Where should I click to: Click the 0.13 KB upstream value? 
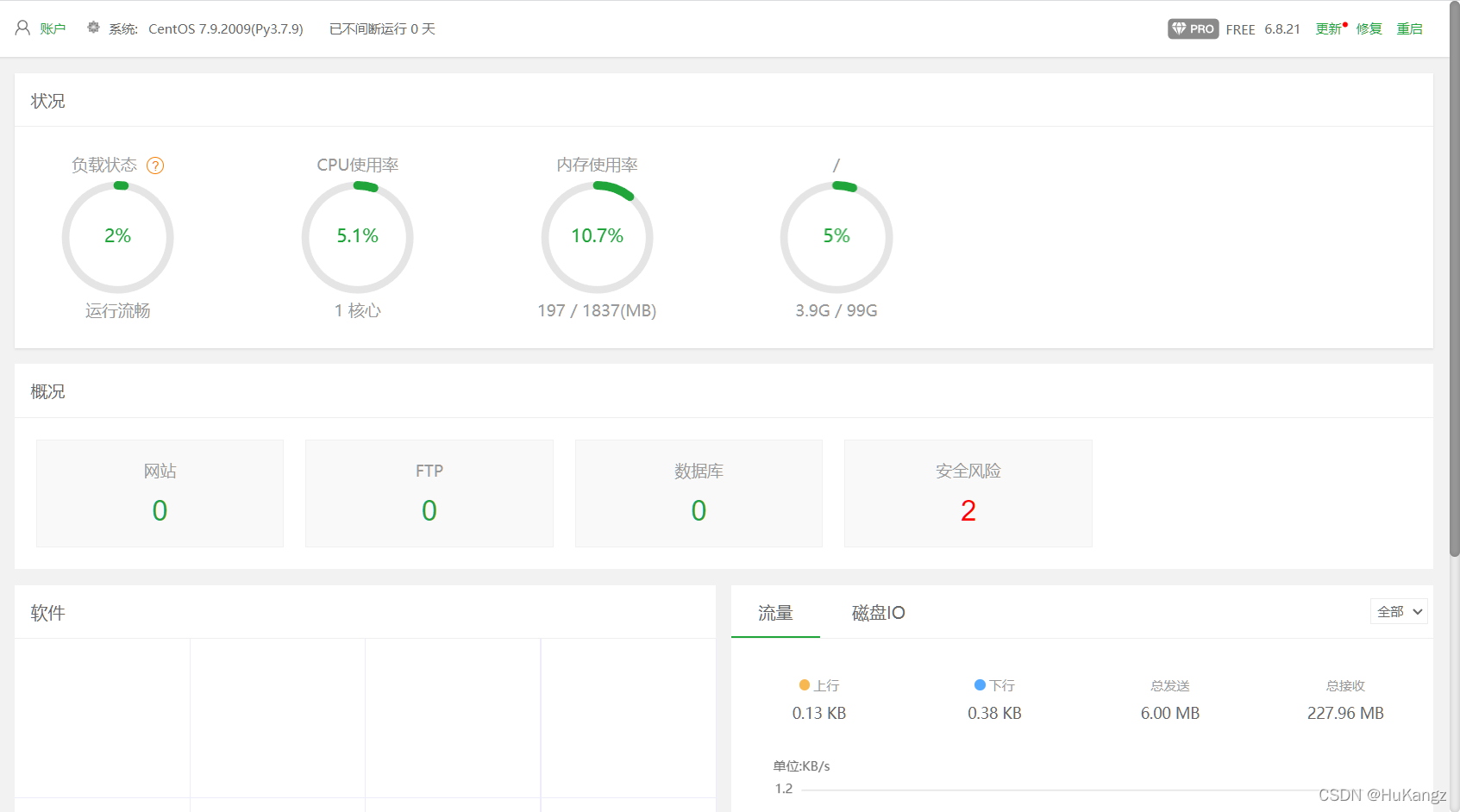(x=819, y=713)
